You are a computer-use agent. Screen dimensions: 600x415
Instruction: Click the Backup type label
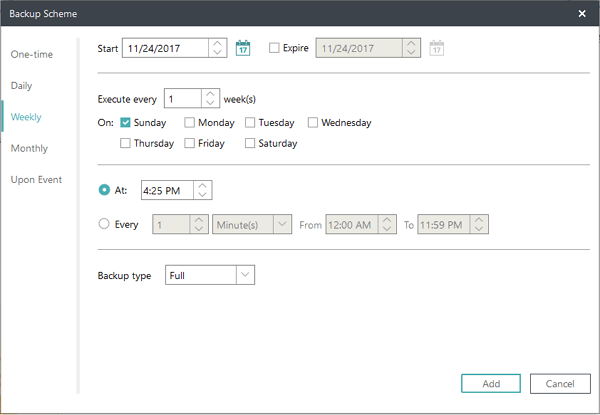coord(124,276)
